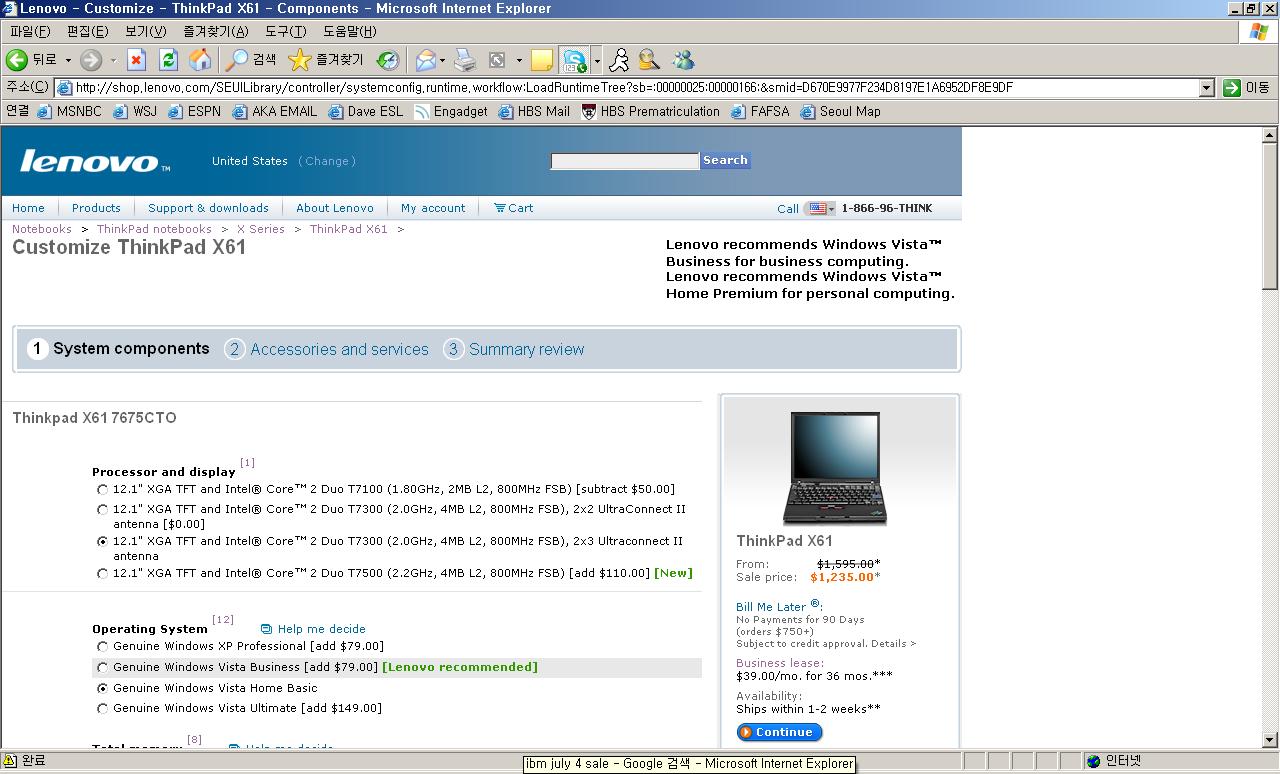Screen dimensions: 1280x774
Task: Select the Core 2 Duo T7500 processor option
Action: coord(102,574)
